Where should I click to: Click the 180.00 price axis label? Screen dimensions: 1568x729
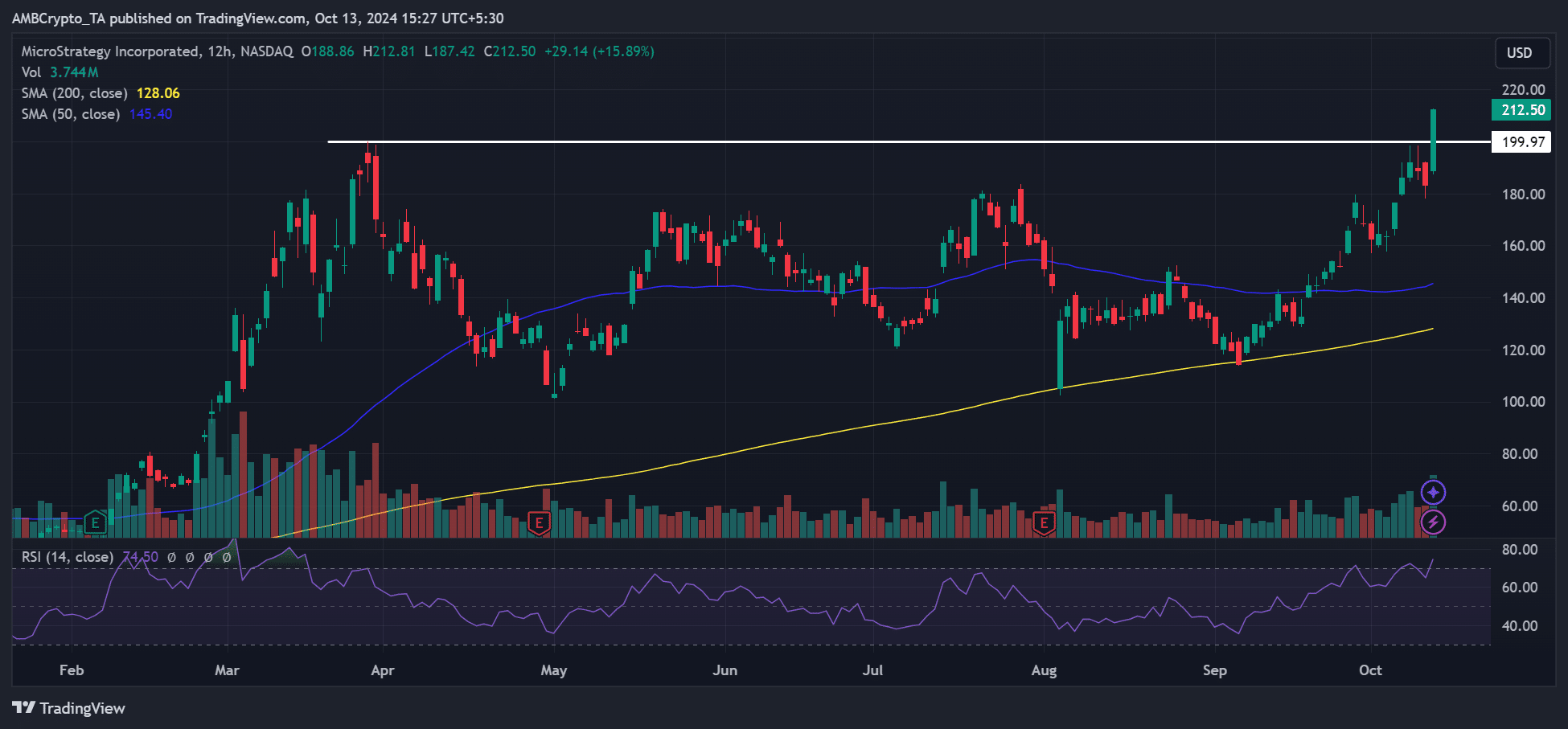tap(1523, 195)
